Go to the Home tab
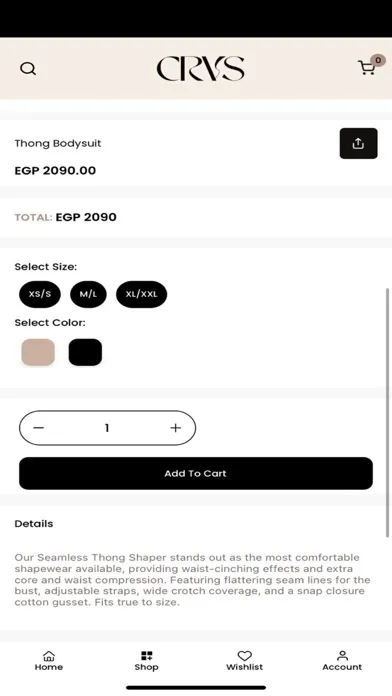The height and width of the screenshot is (696, 392). tap(49, 660)
